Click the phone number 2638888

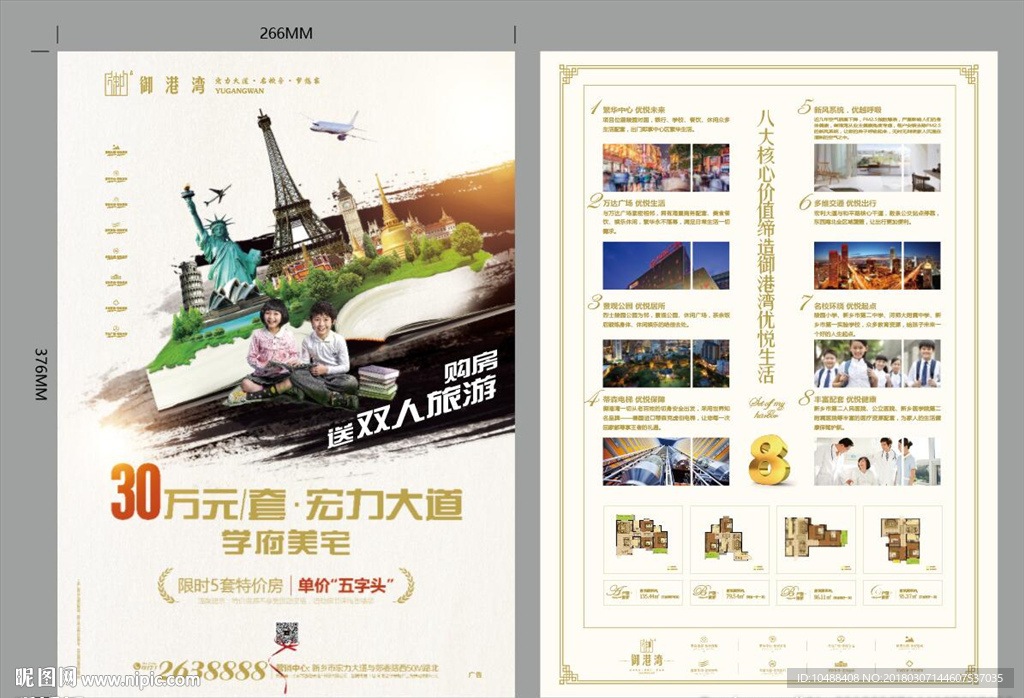pos(212,670)
